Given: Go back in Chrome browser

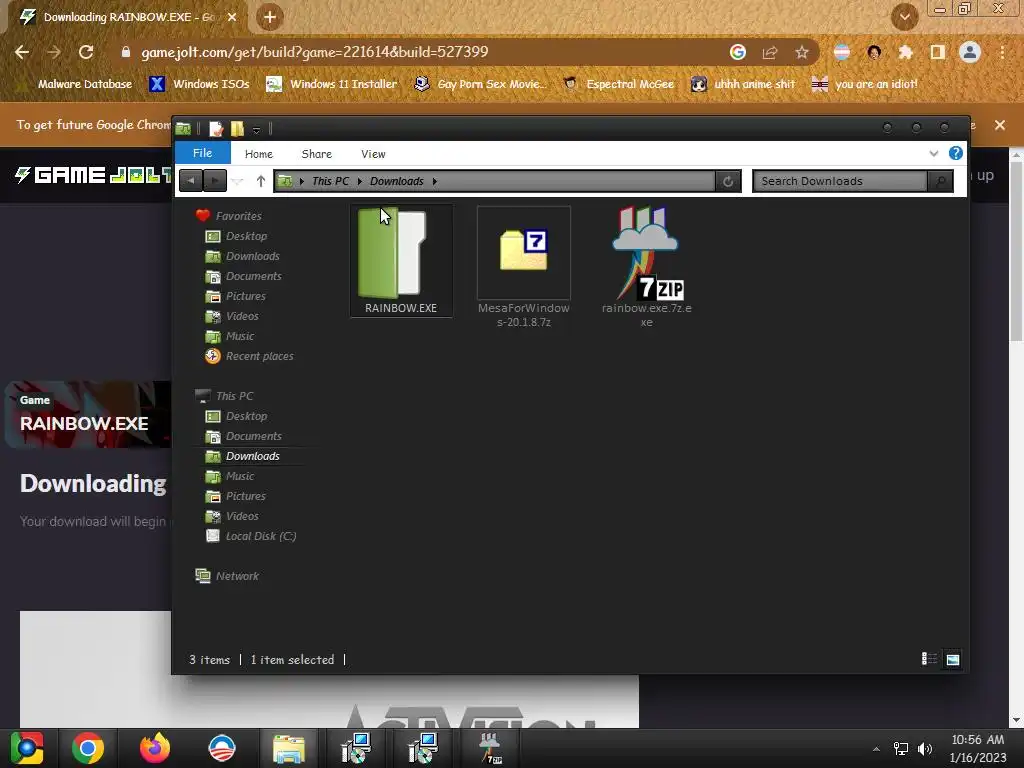Looking at the screenshot, I should click(22, 52).
